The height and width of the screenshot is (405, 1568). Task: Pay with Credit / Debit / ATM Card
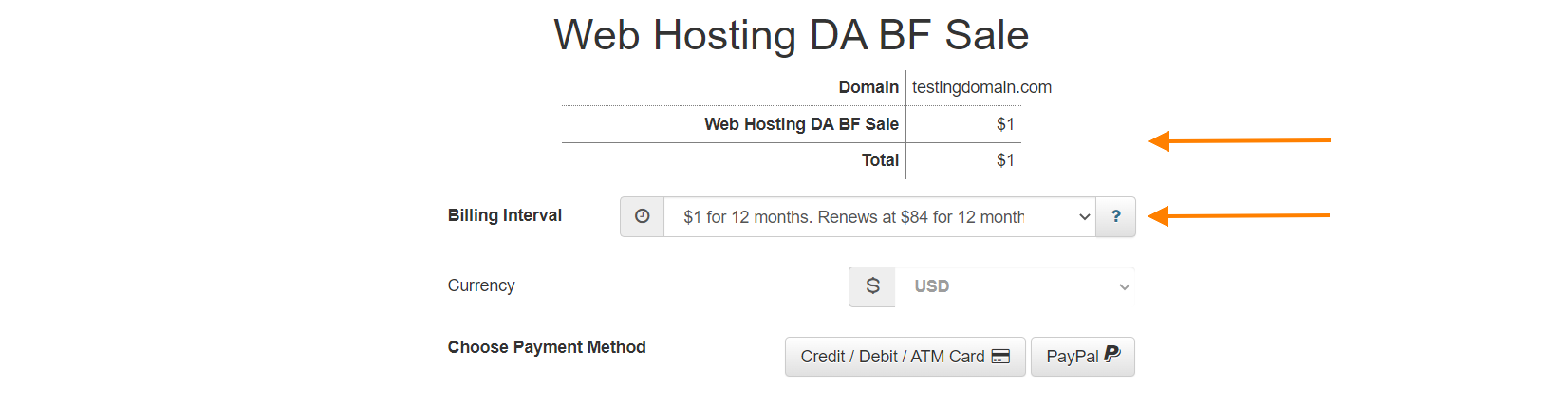[x=905, y=357]
